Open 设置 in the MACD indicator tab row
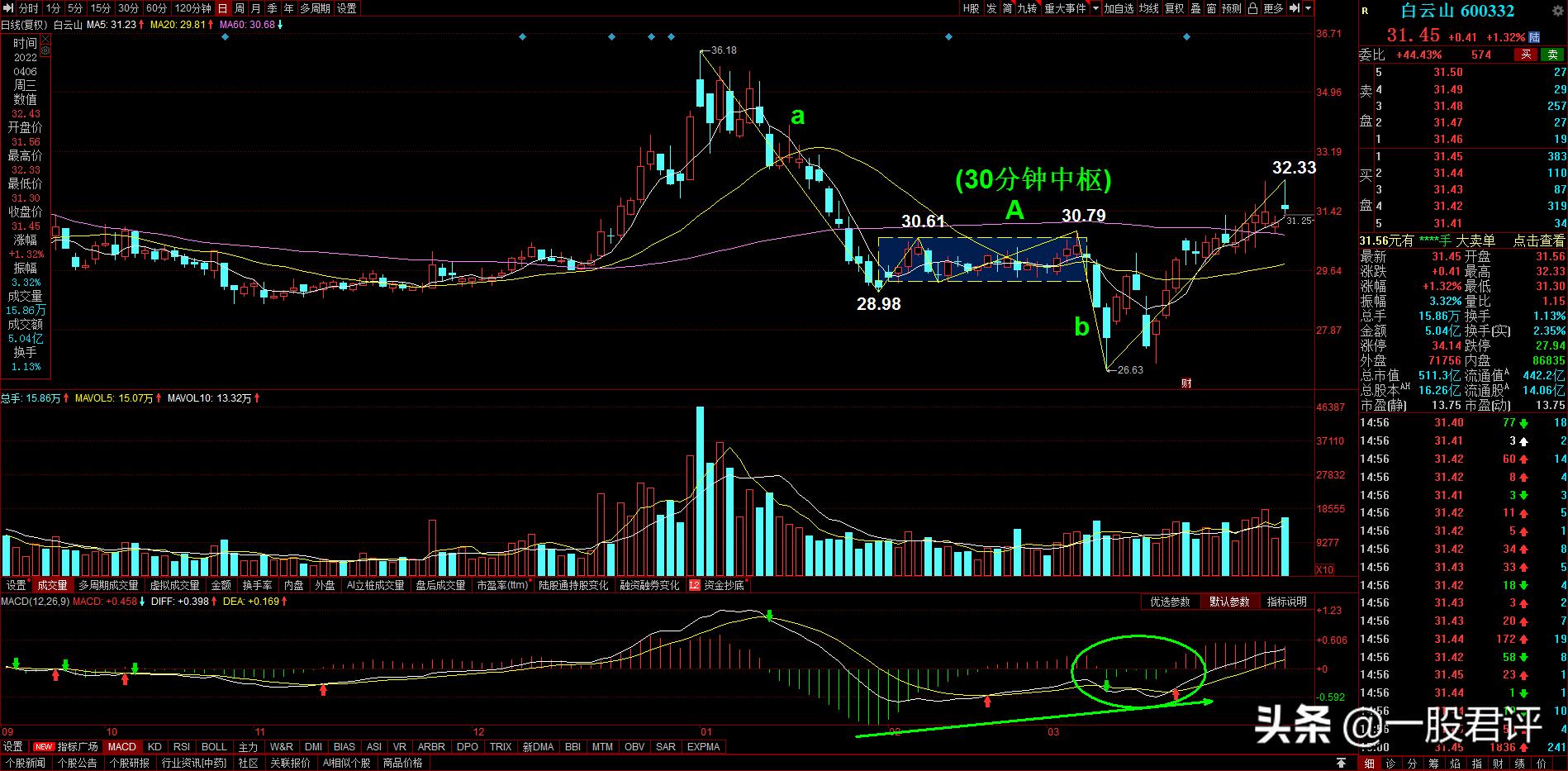 click(13, 746)
